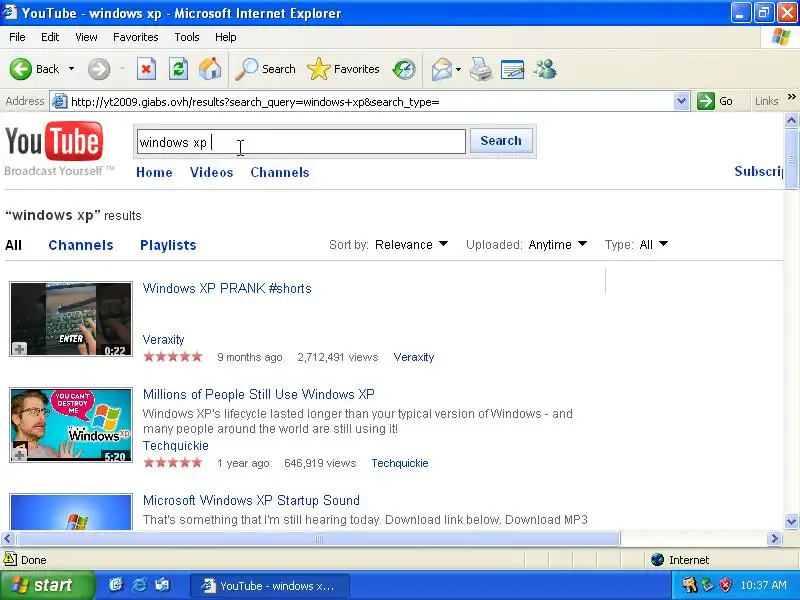Click the green Back arrow icon
800x600 pixels.
pyautogui.click(x=20, y=69)
